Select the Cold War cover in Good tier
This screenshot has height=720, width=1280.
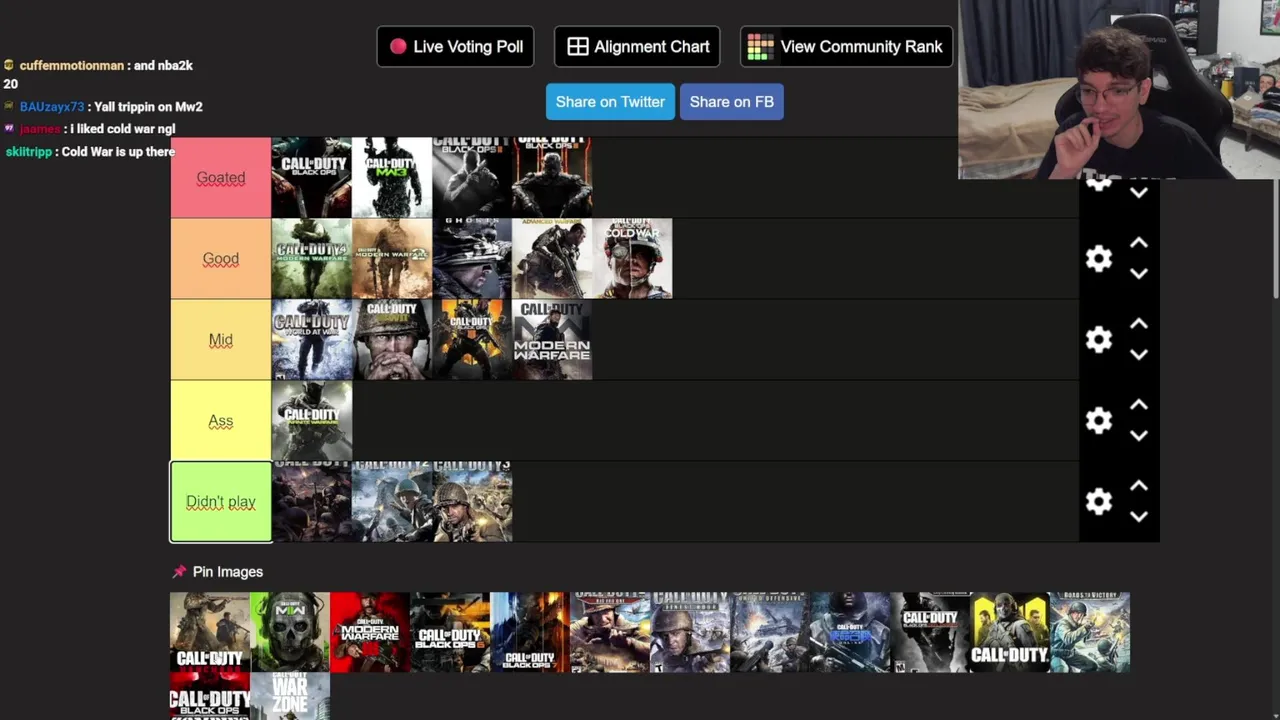[632, 259]
